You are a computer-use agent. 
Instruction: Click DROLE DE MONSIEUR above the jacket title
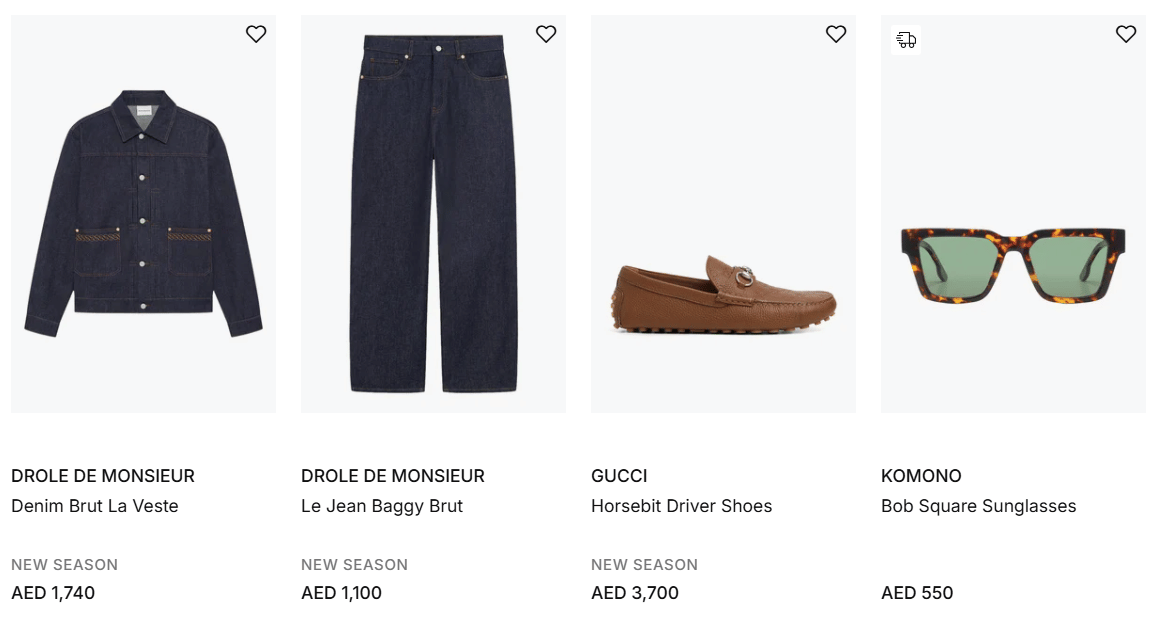pos(103,476)
